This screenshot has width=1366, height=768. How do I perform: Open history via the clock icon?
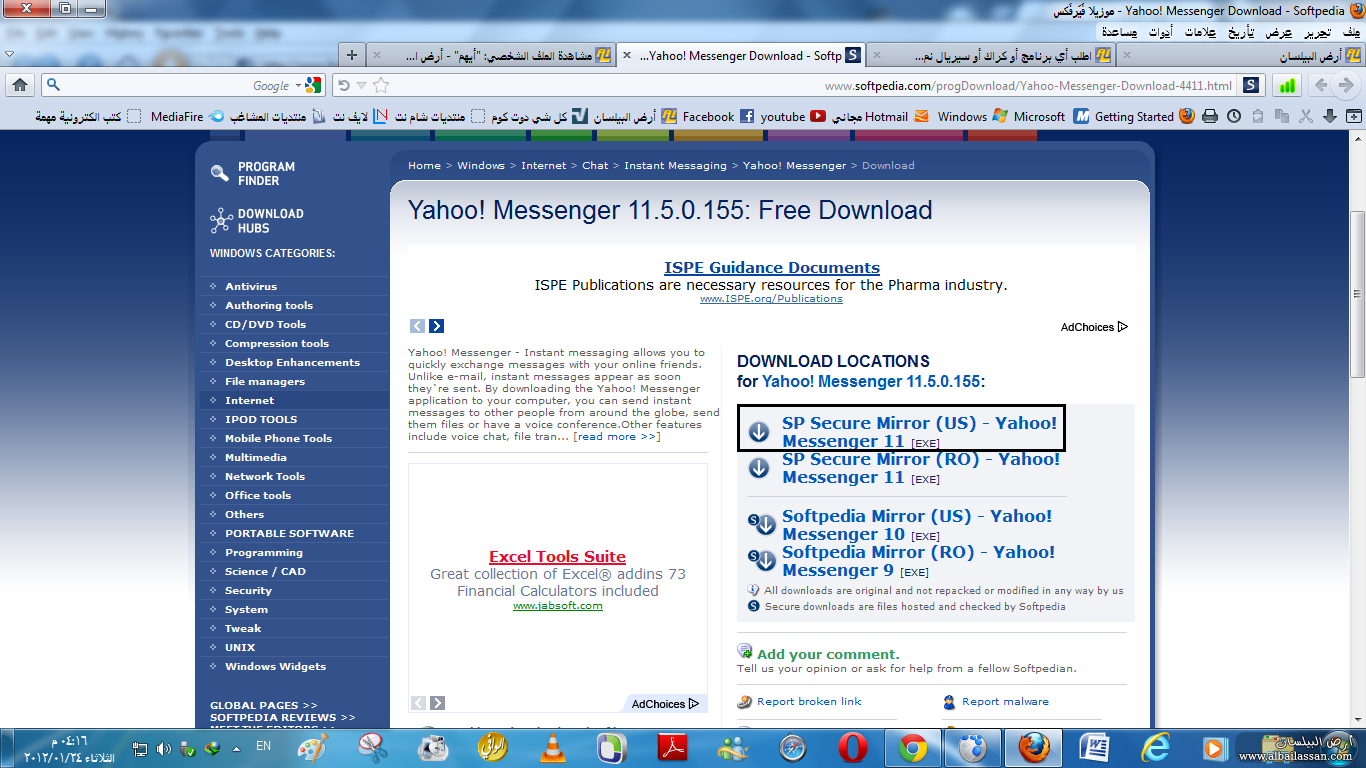point(1234,116)
